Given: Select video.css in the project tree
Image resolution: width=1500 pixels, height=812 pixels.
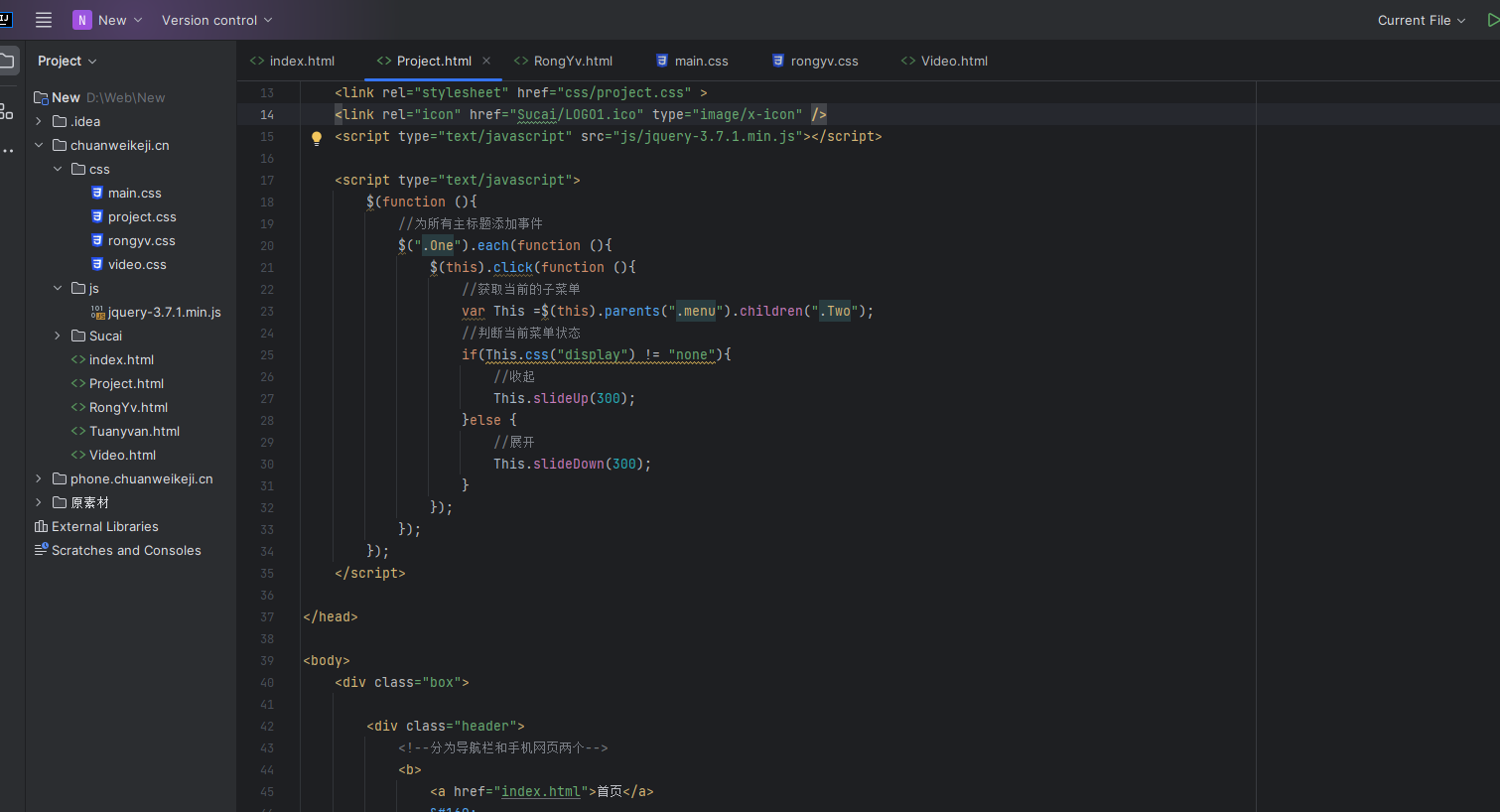Looking at the screenshot, I should click(x=137, y=264).
